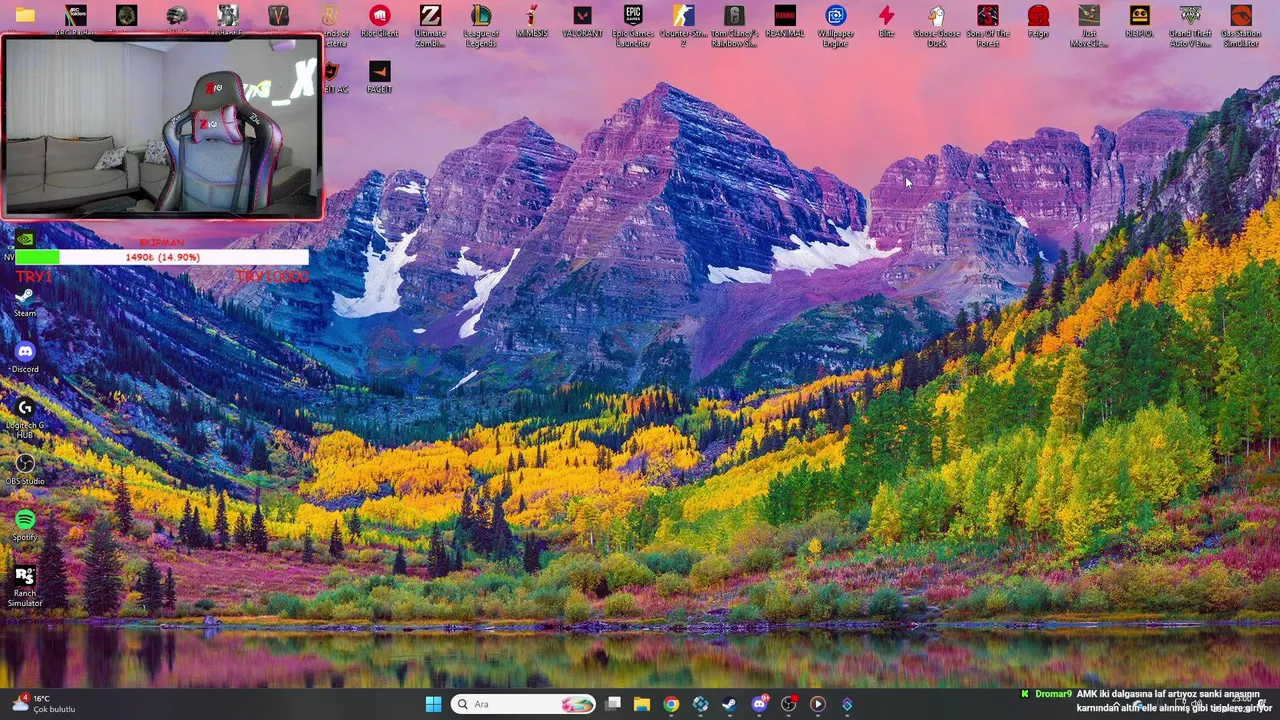Open the Logitech G HUB shortcut
Image resolution: width=1280 pixels, height=720 pixels.
[25, 418]
